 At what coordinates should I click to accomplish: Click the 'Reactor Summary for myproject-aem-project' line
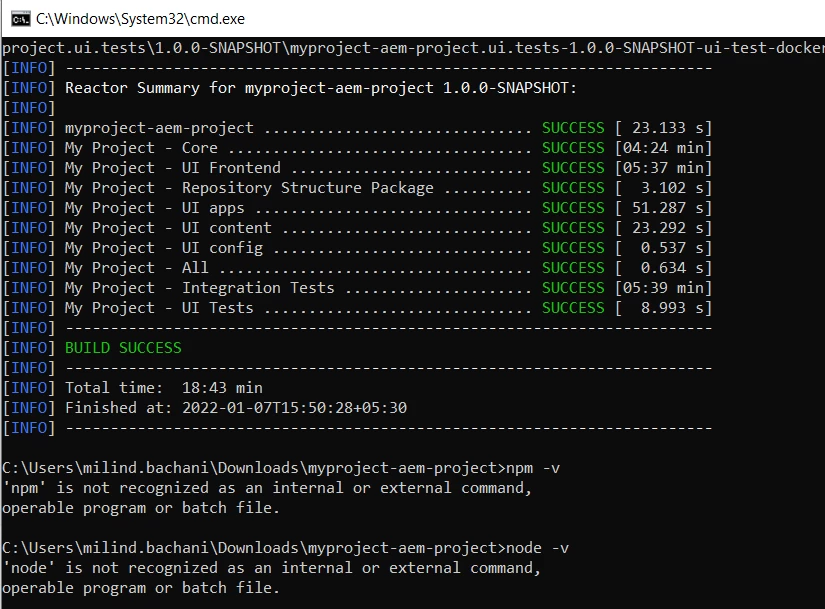coord(321,88)
